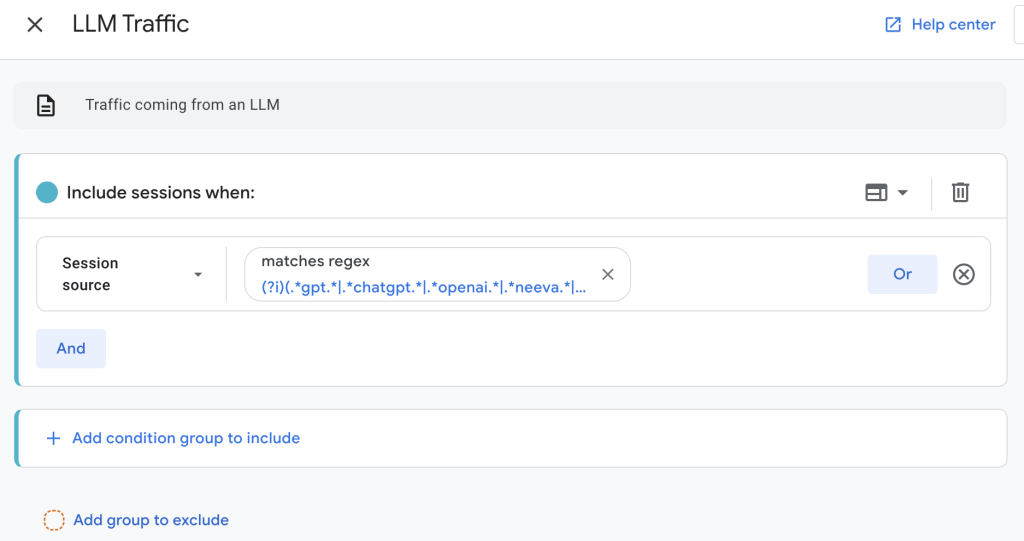Open the Help center link text

[x=953, y=25]
